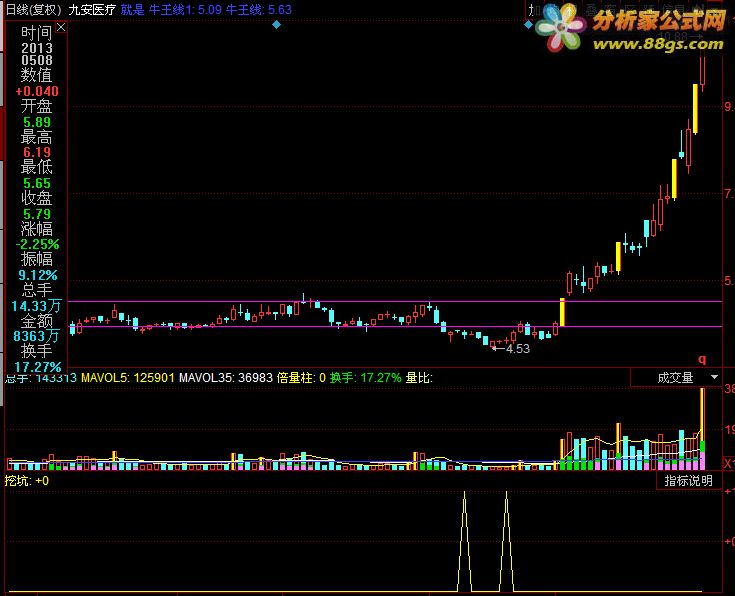Select the 成交量 indicator name

coord(675,377)
